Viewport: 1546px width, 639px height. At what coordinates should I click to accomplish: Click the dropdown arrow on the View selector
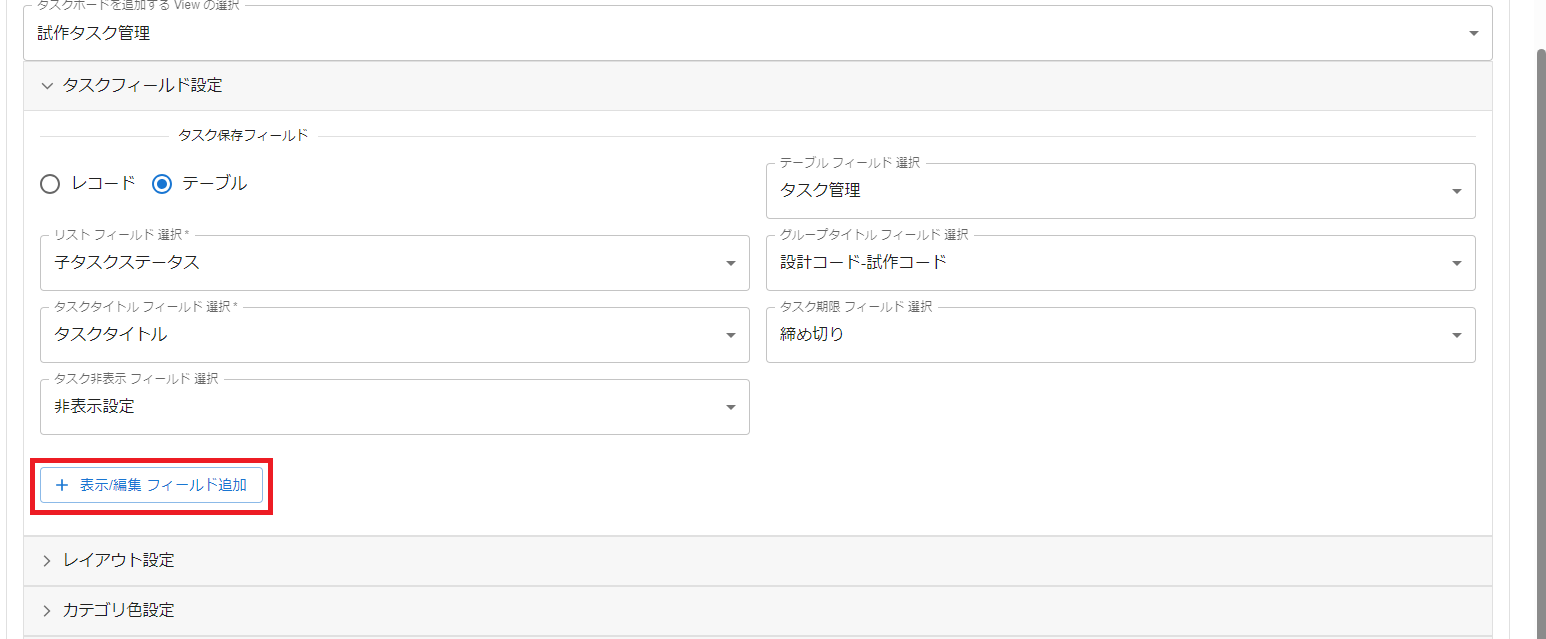point(1472,33)
